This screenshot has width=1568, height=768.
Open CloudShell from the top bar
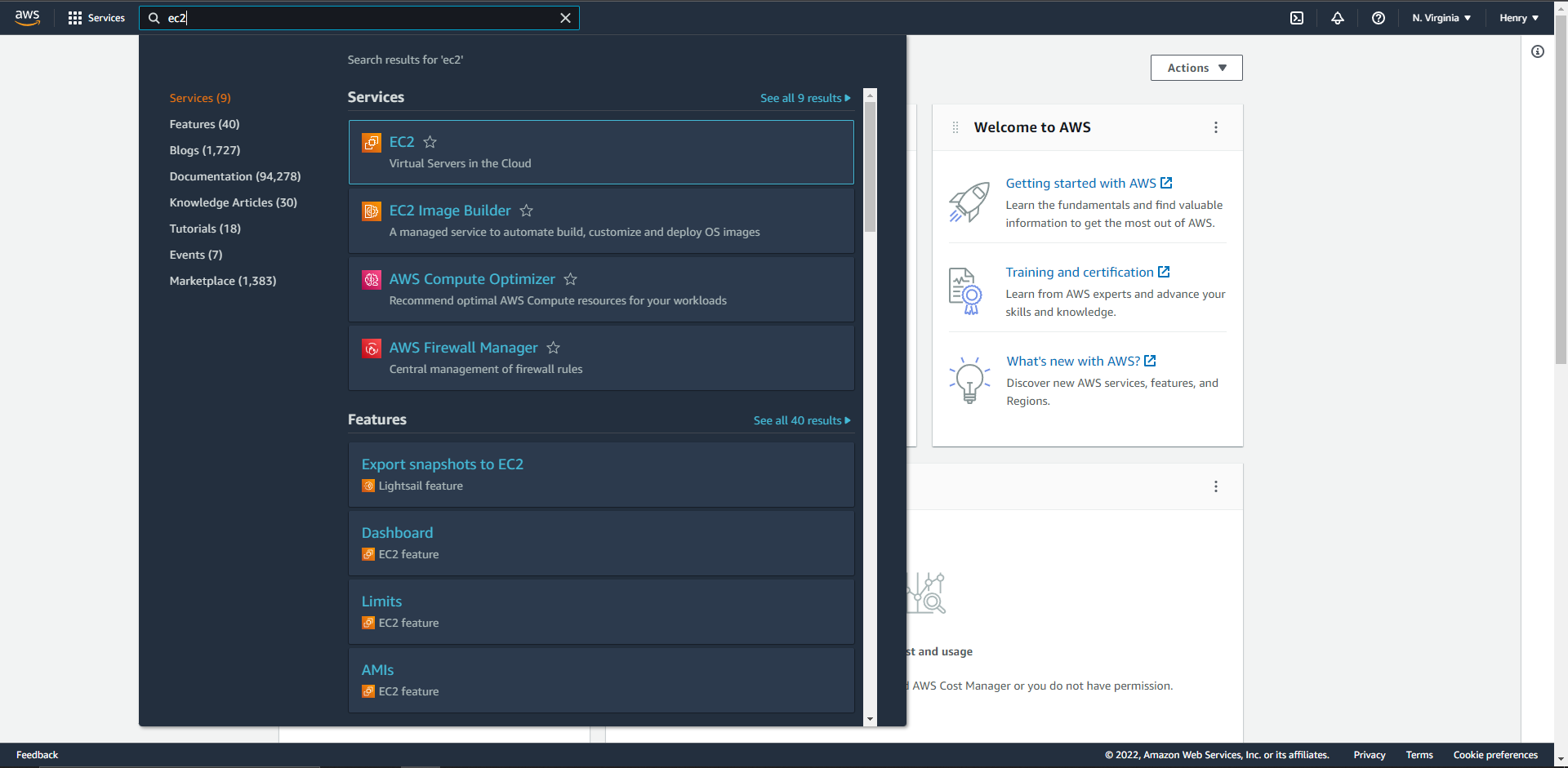(1297, 17)
